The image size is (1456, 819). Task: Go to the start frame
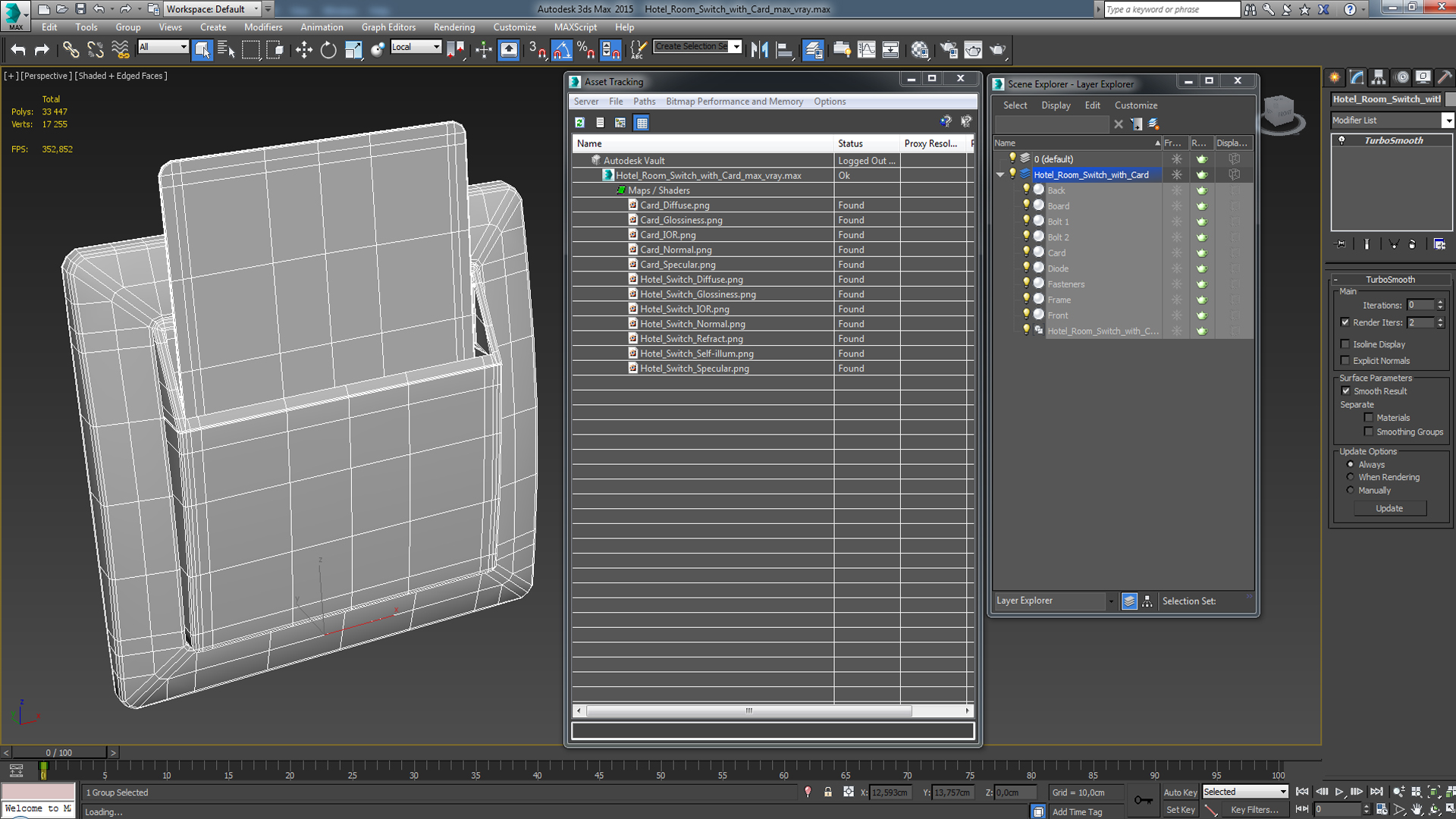[1302, 792]
